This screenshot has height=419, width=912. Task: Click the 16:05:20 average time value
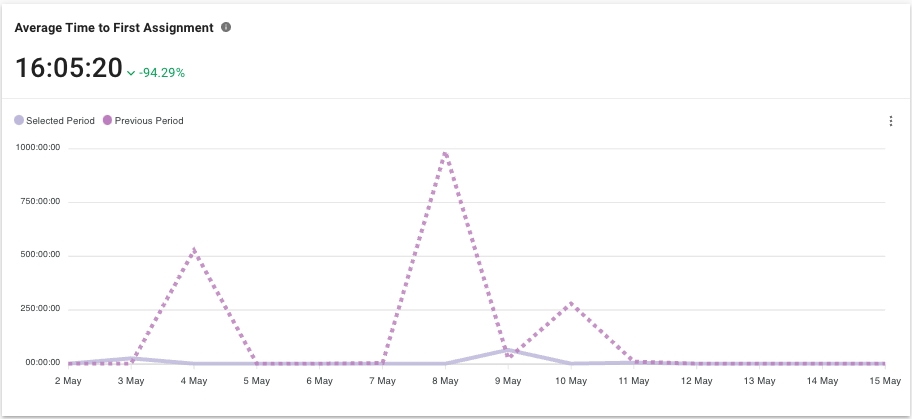pos(68,68)
